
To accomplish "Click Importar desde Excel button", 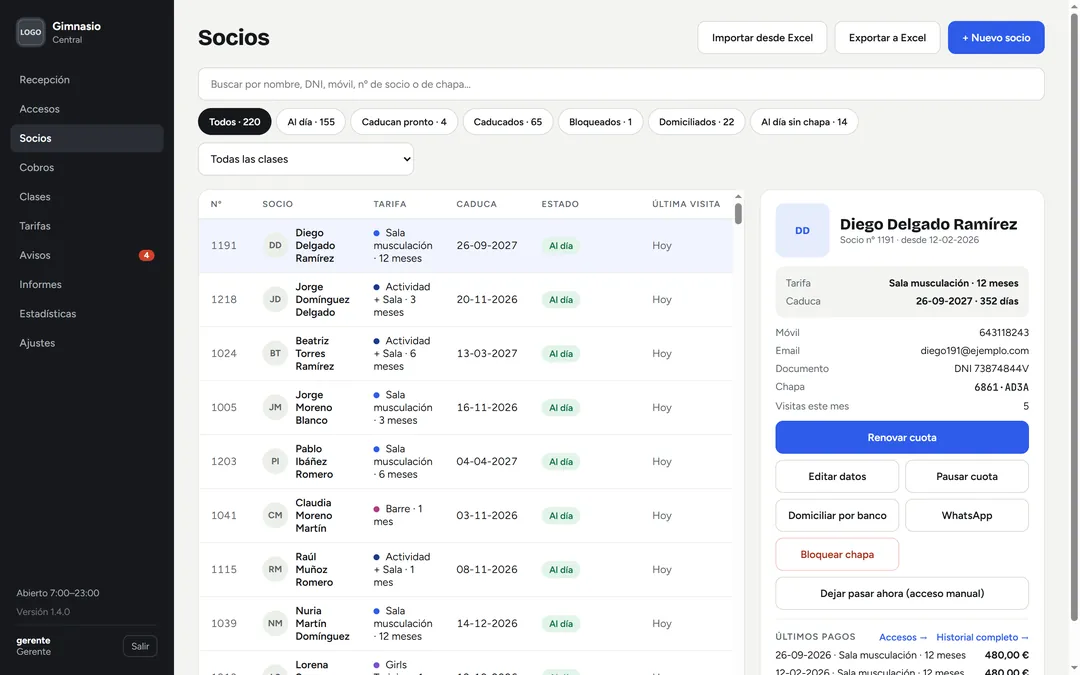I will coord(762,38).
